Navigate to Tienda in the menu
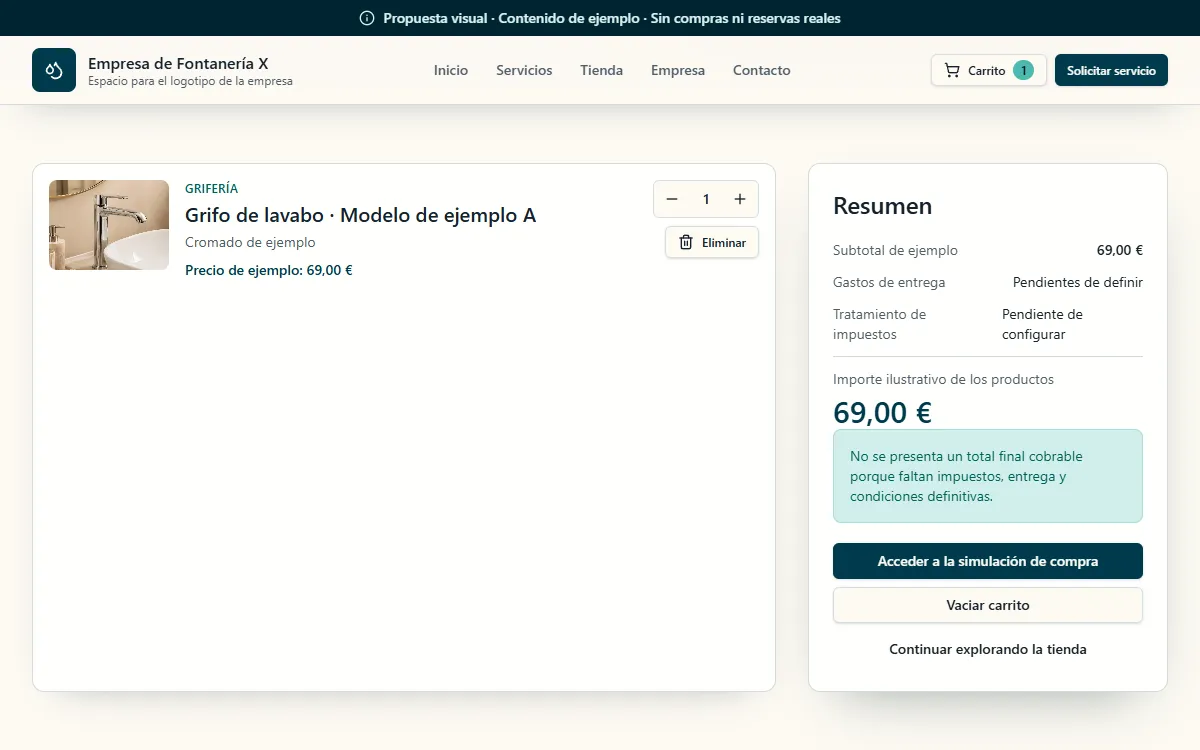Viewport: 1200px width, 750px height. coord(602,70)
